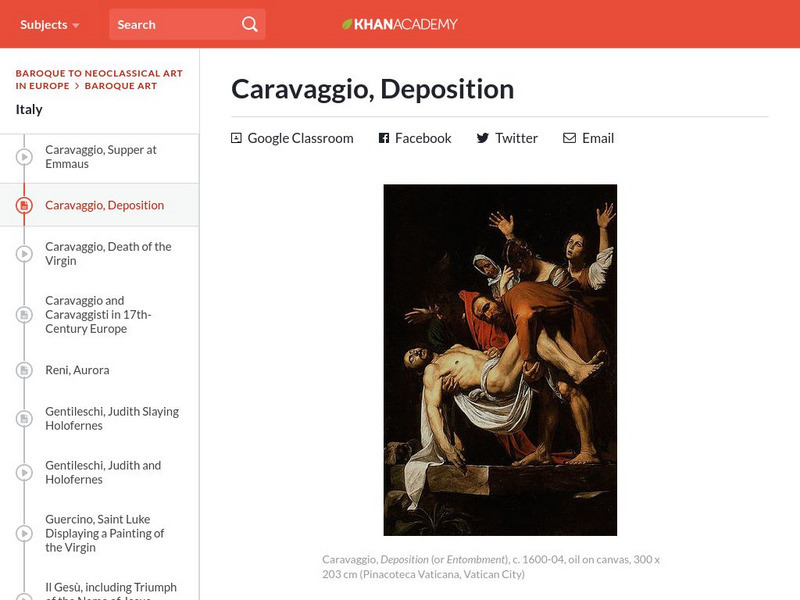The image size is (800, 600).
Task: Share by Email text link
Action: coord(598,138)
